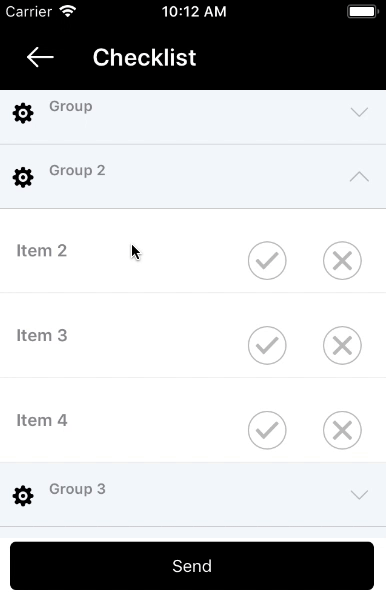Select the Group 2 header label
Image resolution: width=386 pixels, height=602 pixels.
tap(77, 170)
